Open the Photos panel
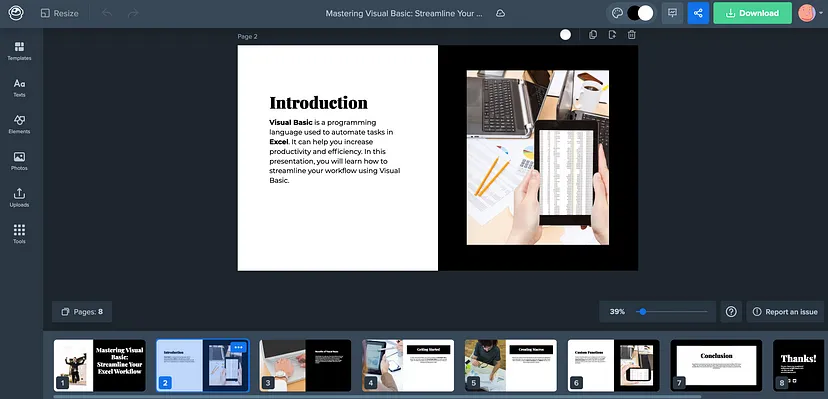 point(19,161)
